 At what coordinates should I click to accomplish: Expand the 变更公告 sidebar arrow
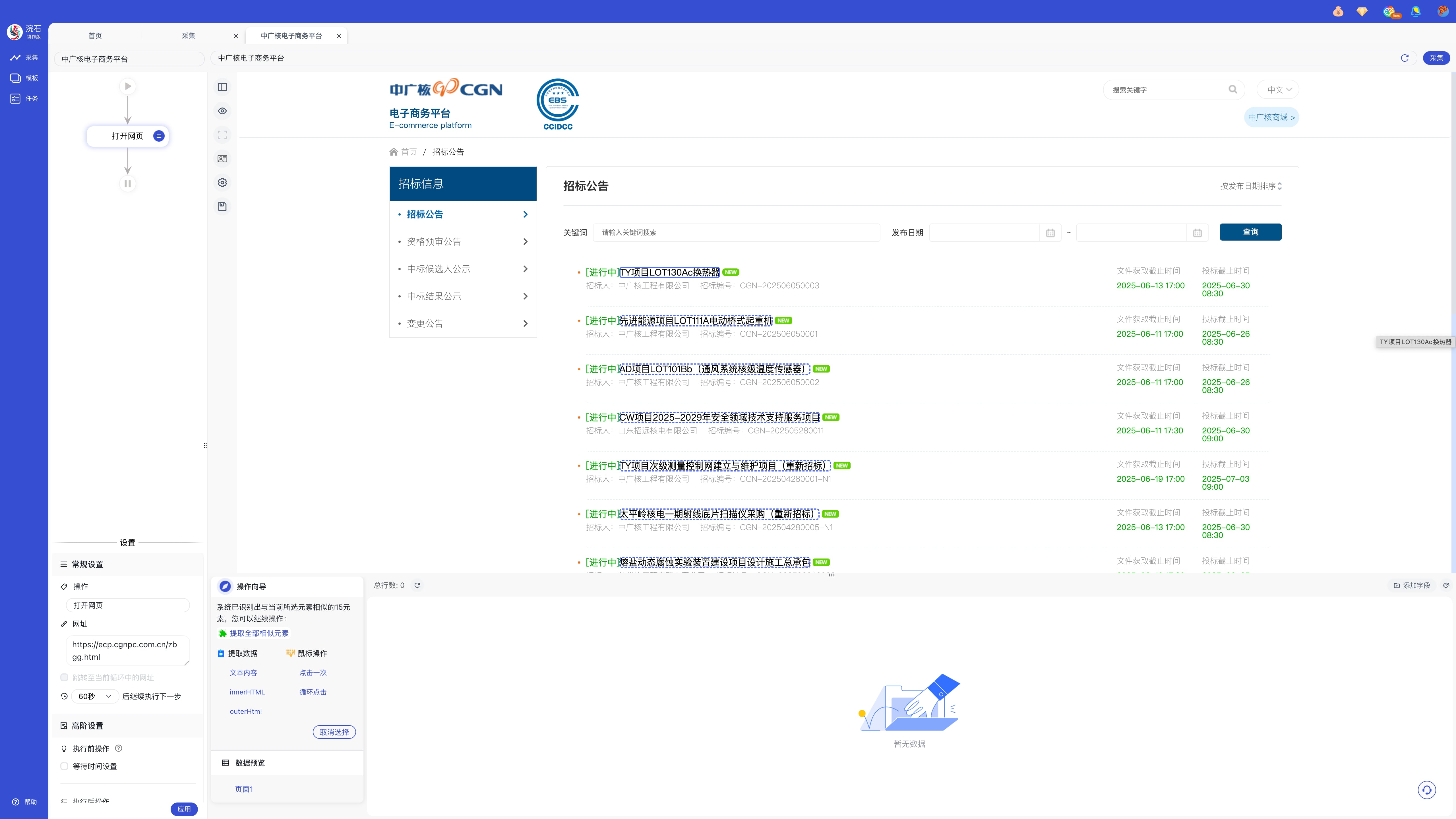pyautogui.click(x=525, y=324)
